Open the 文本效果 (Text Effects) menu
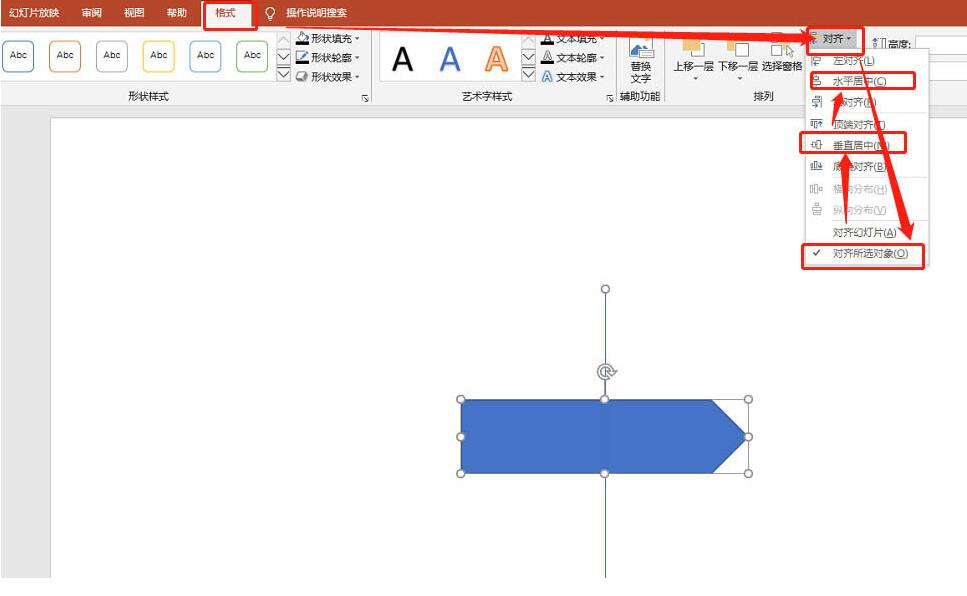This screenshot has width=967, height=596. tap(572, 74)
